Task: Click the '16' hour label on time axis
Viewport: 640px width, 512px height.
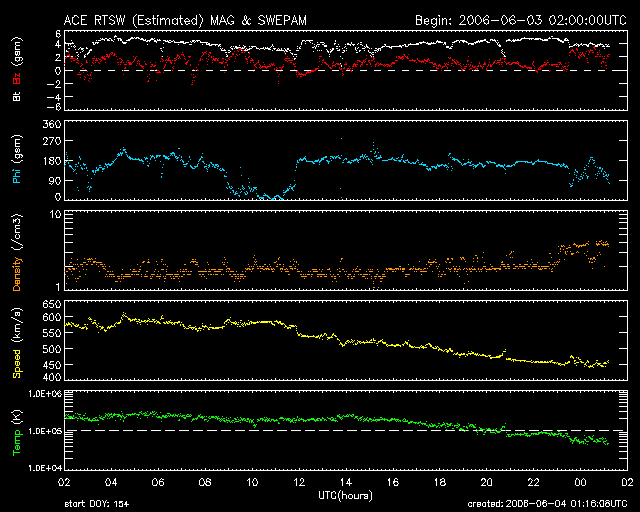Action: [x=392, y=483]
